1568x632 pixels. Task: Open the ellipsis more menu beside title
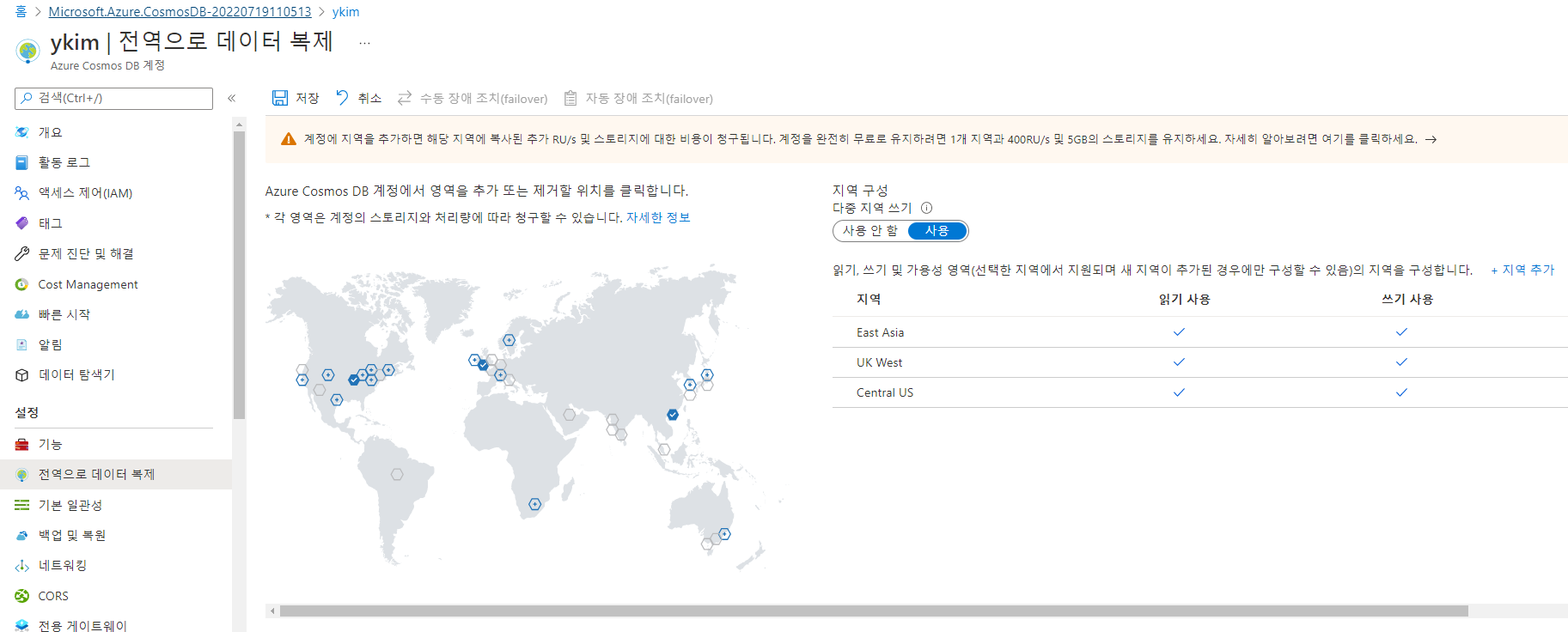click(364, 43)
